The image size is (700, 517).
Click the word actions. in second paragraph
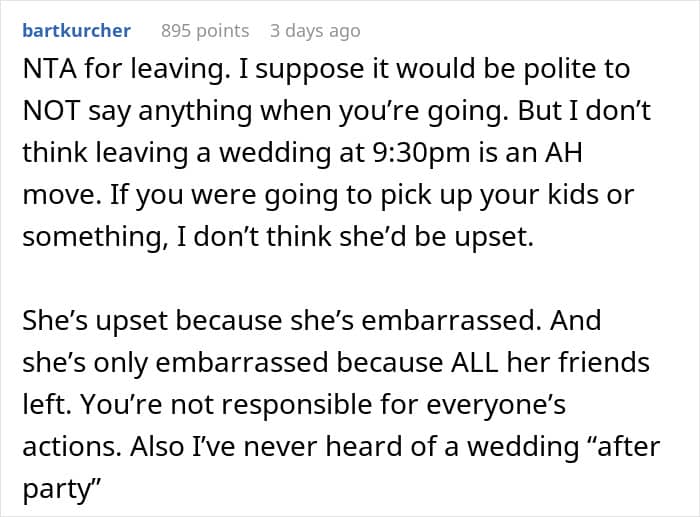tap(72, 446)
